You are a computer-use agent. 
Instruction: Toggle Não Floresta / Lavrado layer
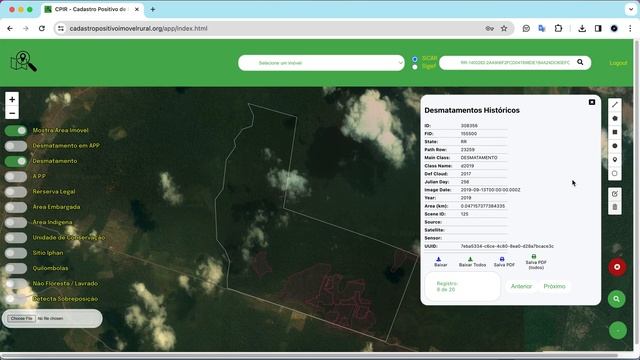[x=16, y=284]
